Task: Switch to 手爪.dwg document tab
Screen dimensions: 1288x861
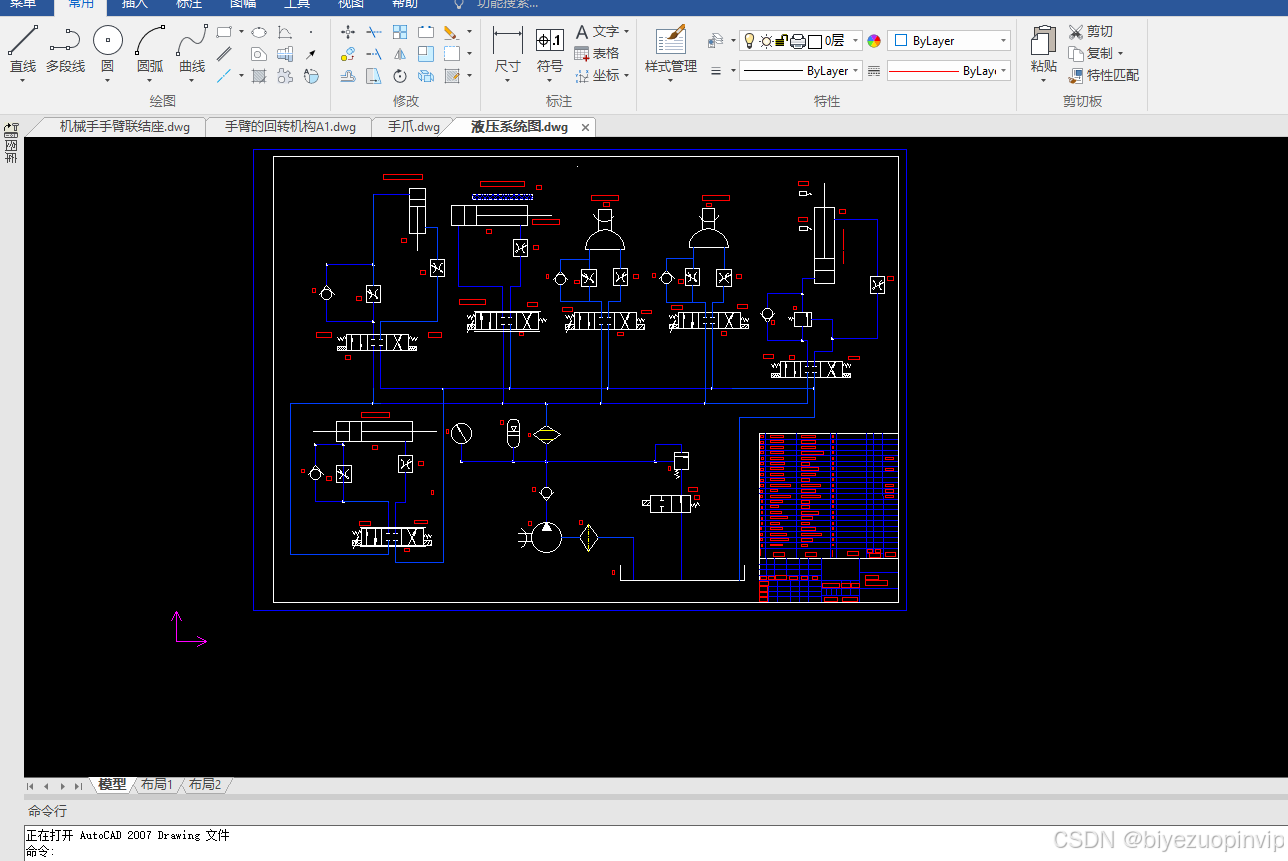Action: pos(414,127)
